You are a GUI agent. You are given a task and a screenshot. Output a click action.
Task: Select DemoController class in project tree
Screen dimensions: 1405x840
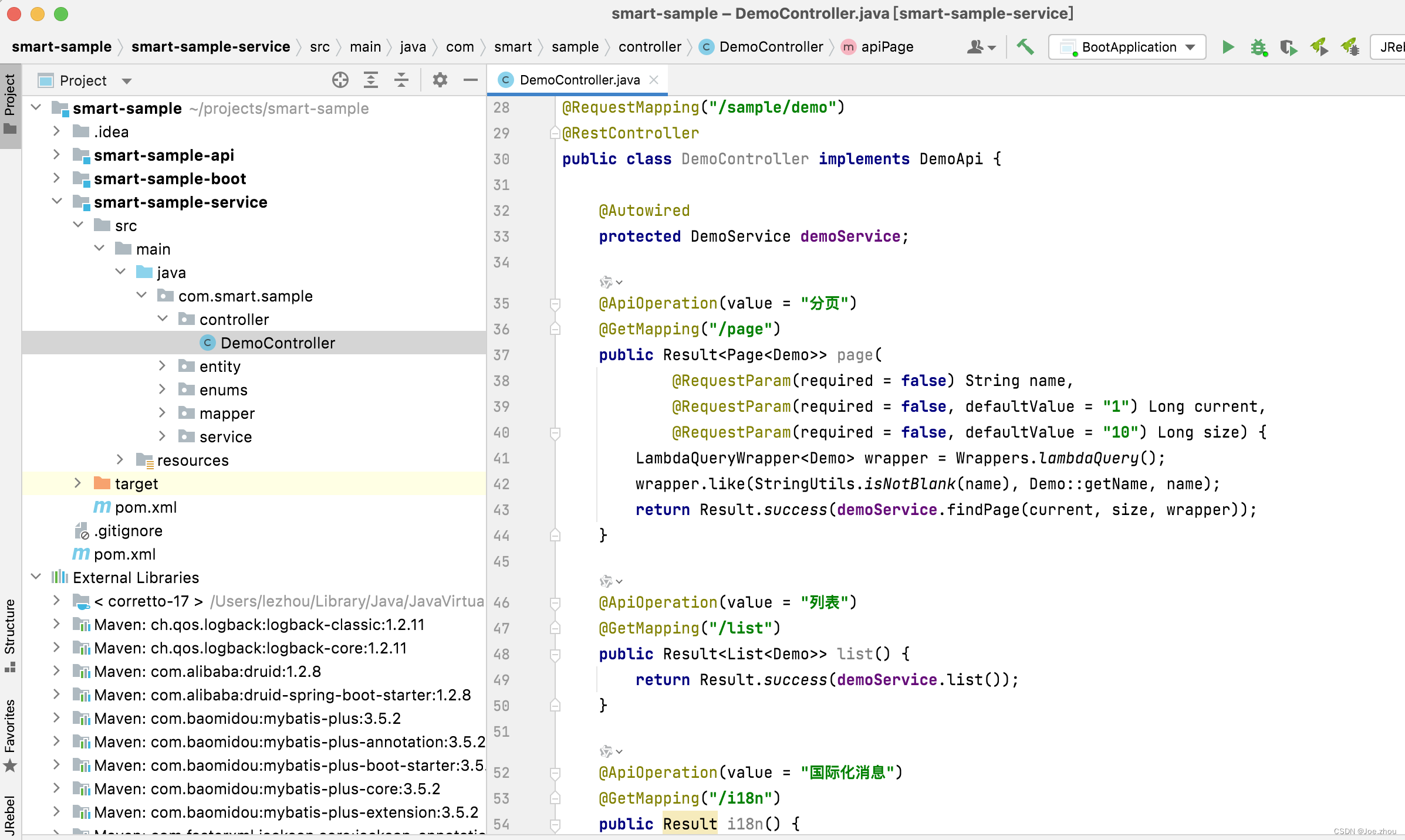278,343
